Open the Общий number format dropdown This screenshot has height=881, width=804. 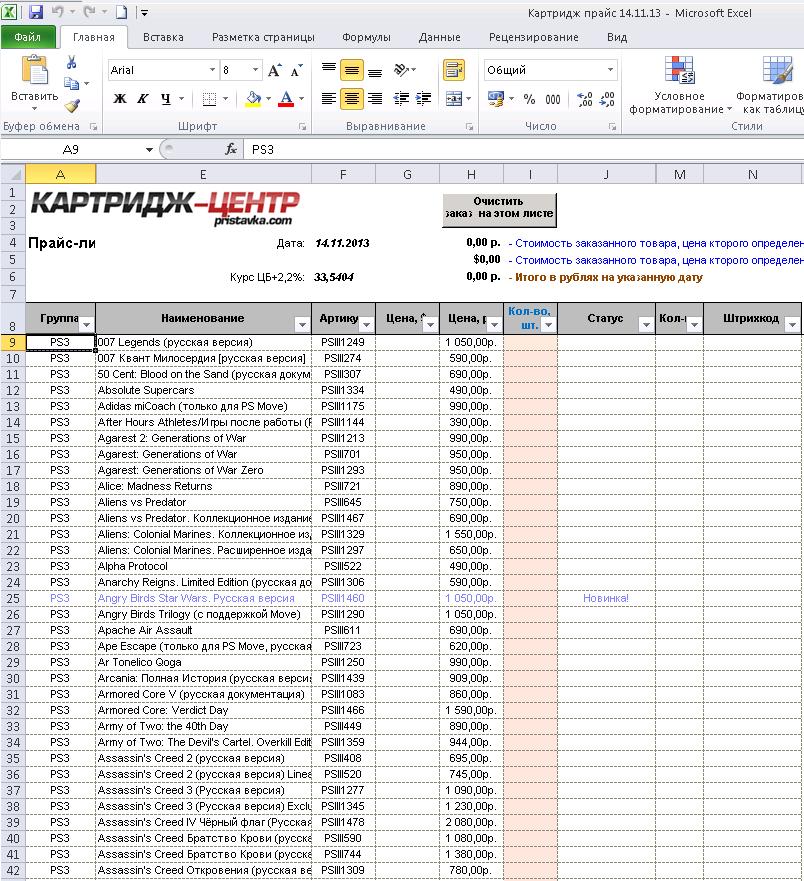click(x=610, y=70)
